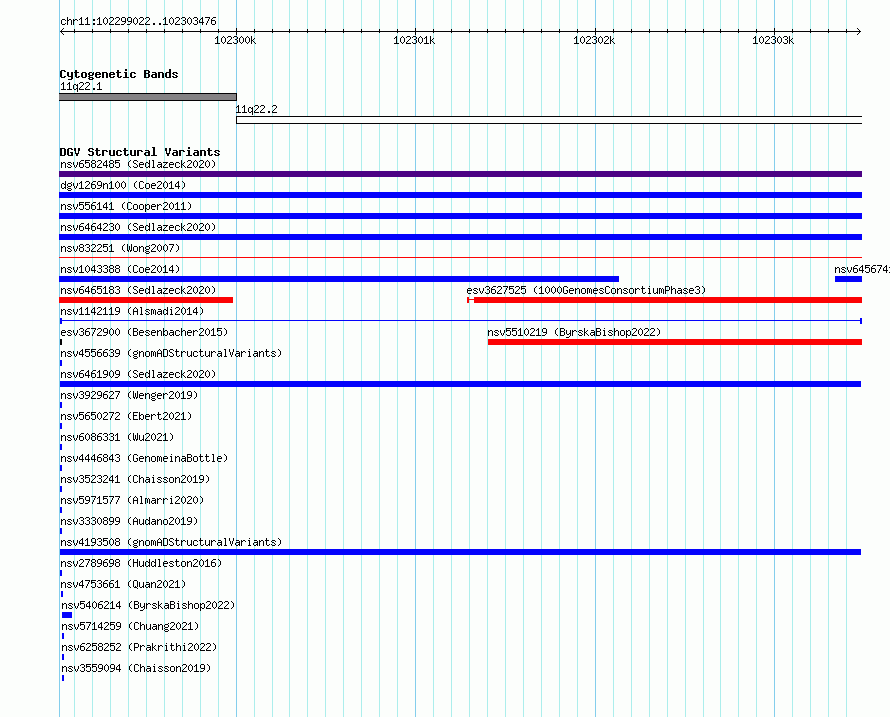
Task: Click the nsv832251 (Wong2007) label
Action: pos(120,248)
